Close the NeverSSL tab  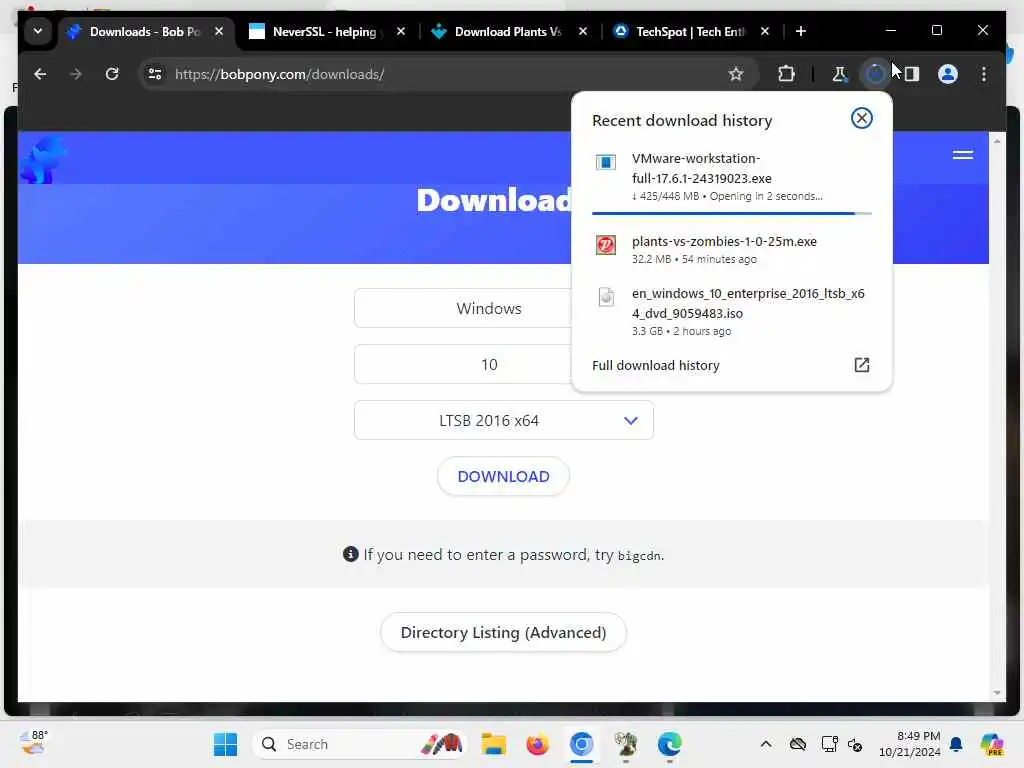point(401,31)
